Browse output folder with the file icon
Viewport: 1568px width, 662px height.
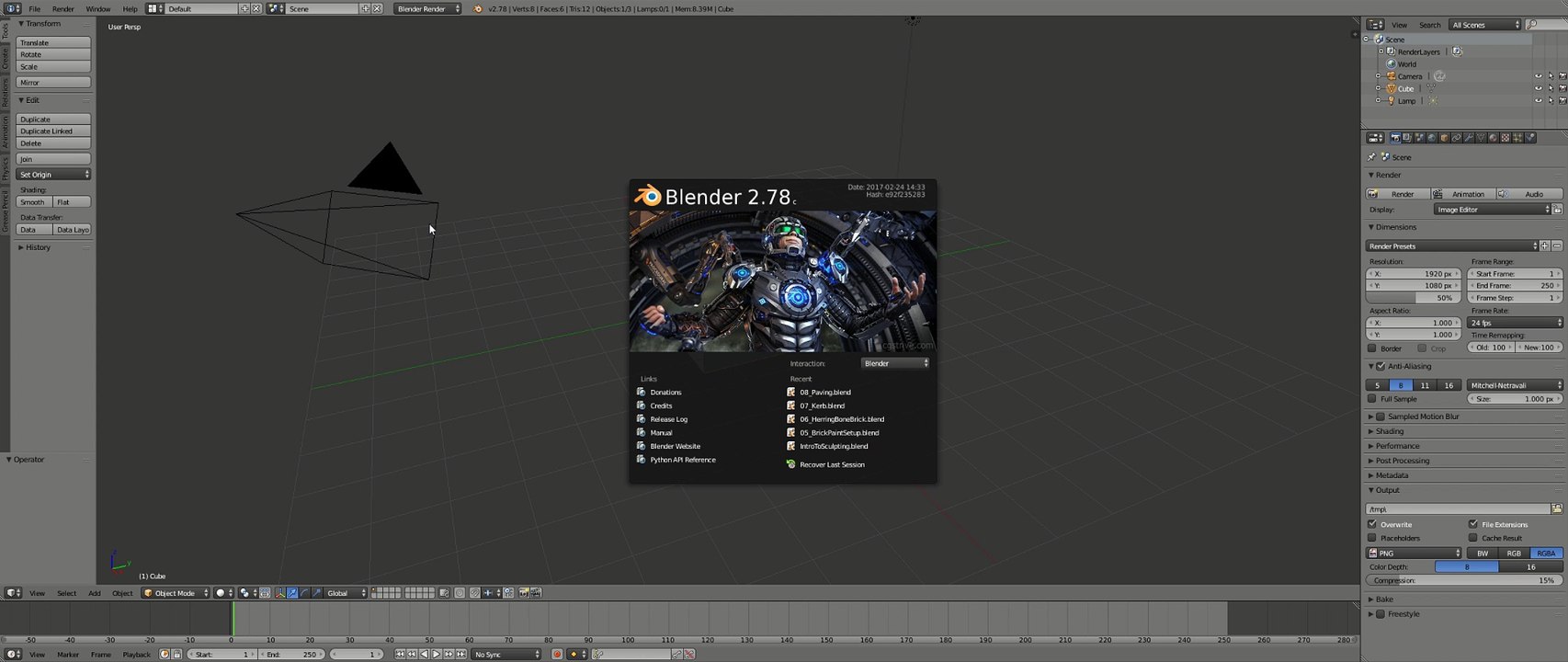(x=1556, y=508)
